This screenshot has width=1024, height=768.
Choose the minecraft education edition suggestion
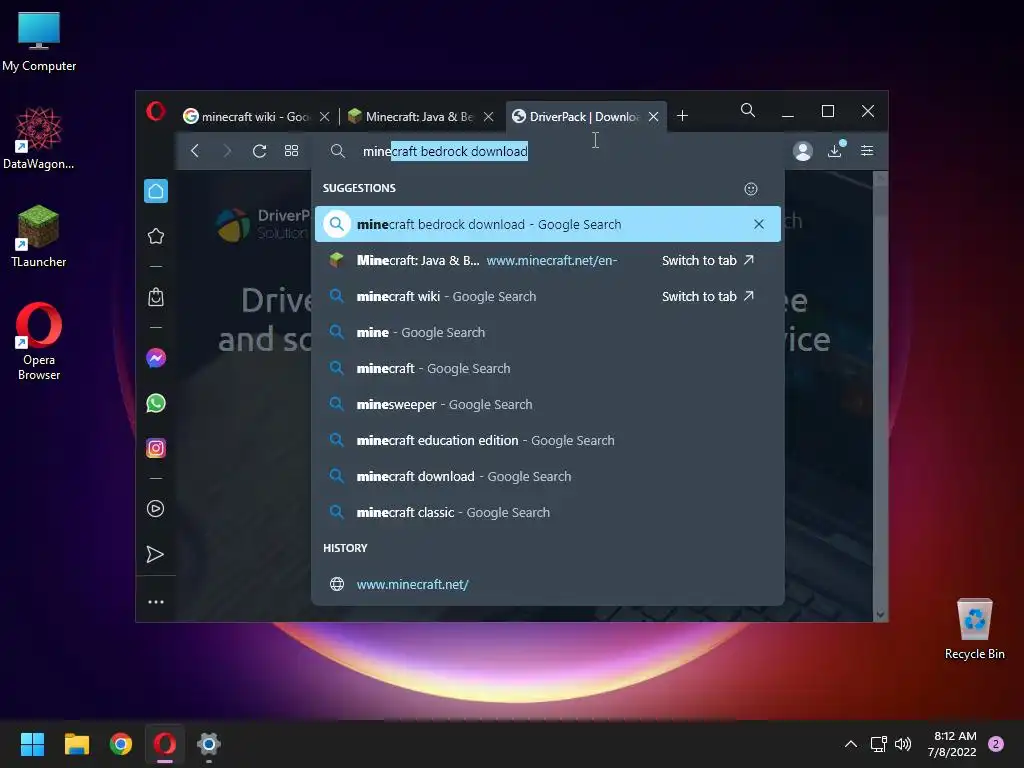click(547, 440)
